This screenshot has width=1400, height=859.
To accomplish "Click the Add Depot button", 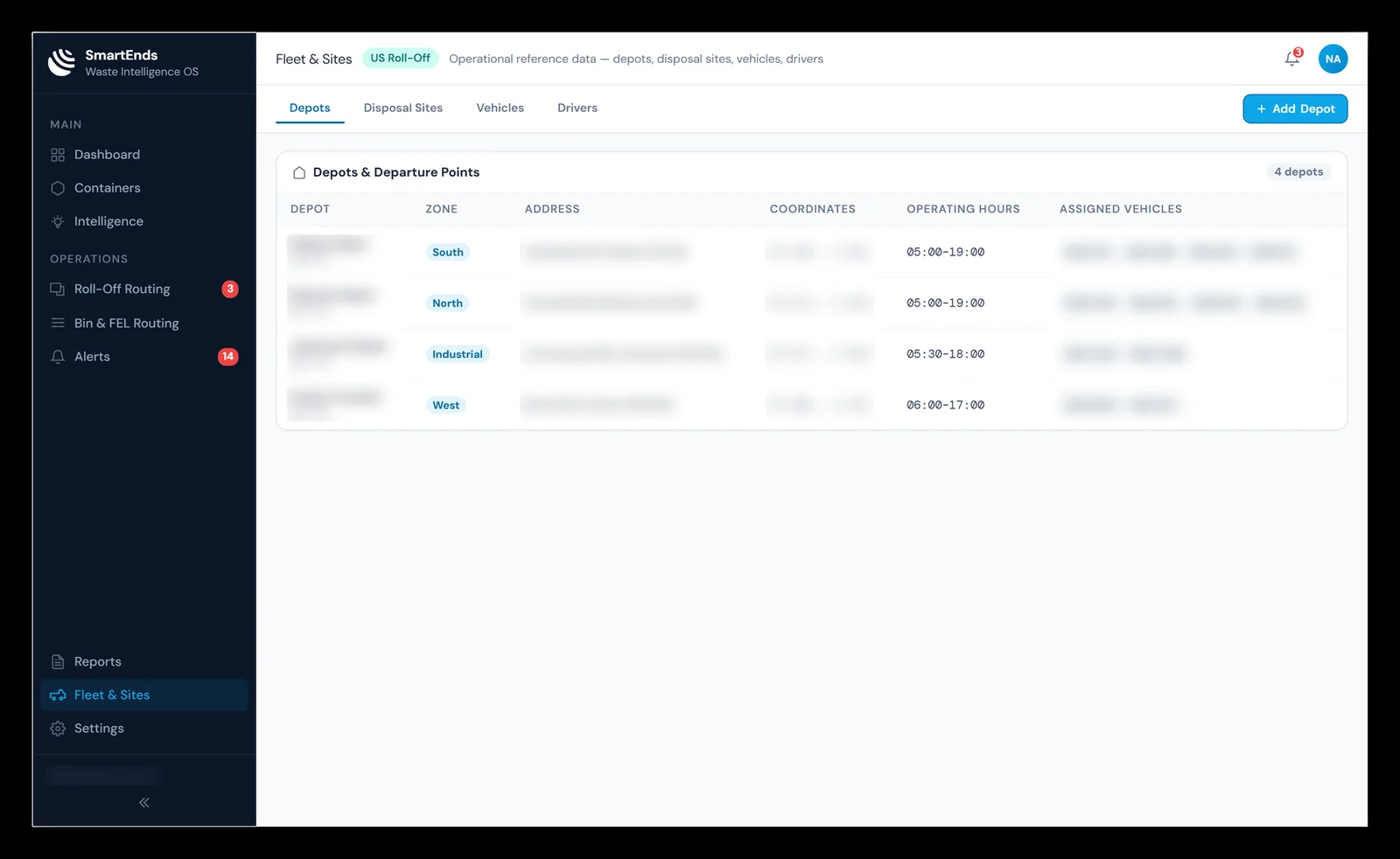I will (x=1295, y=108).
